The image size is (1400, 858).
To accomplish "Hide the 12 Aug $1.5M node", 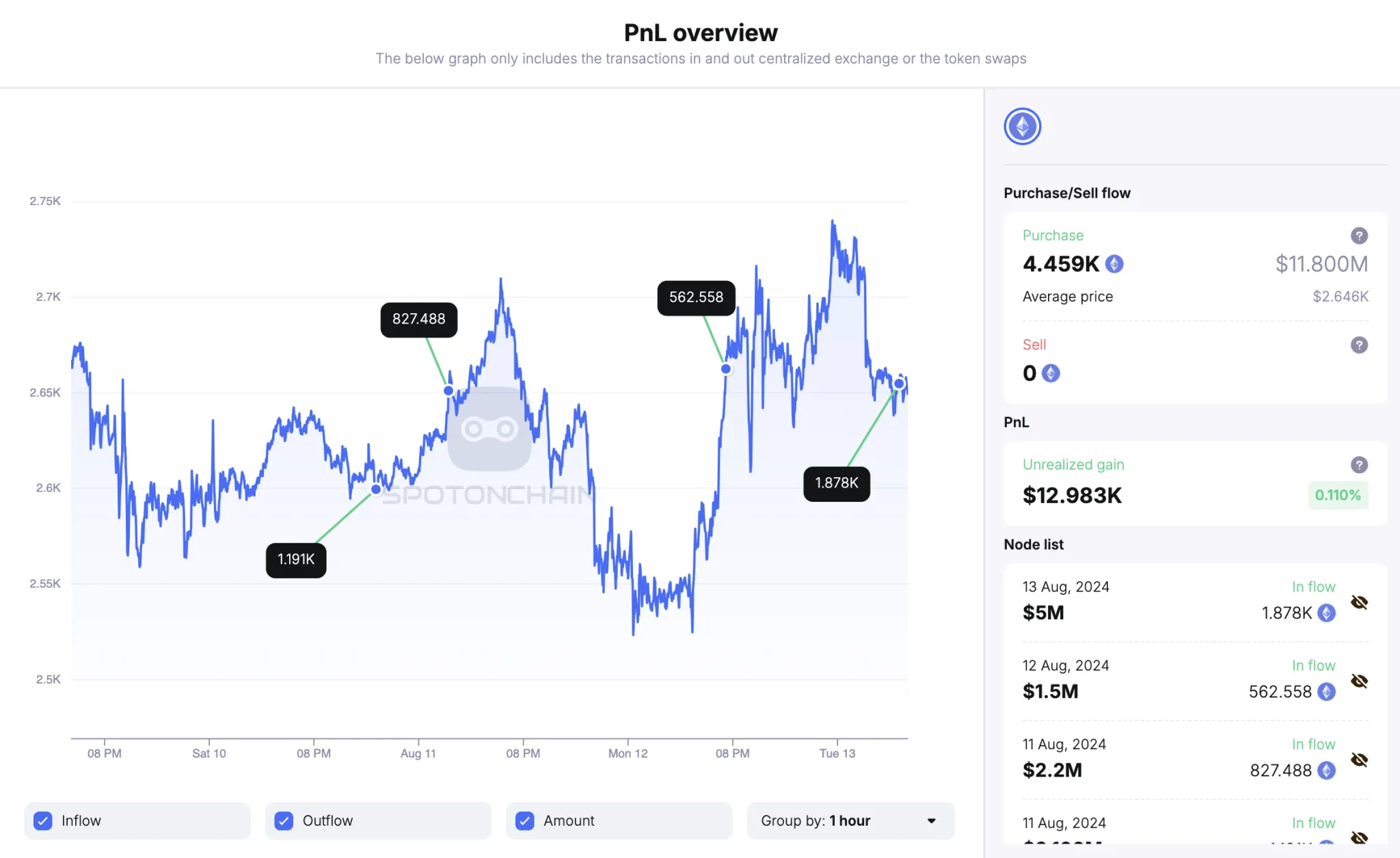I will click(1359, 681).
